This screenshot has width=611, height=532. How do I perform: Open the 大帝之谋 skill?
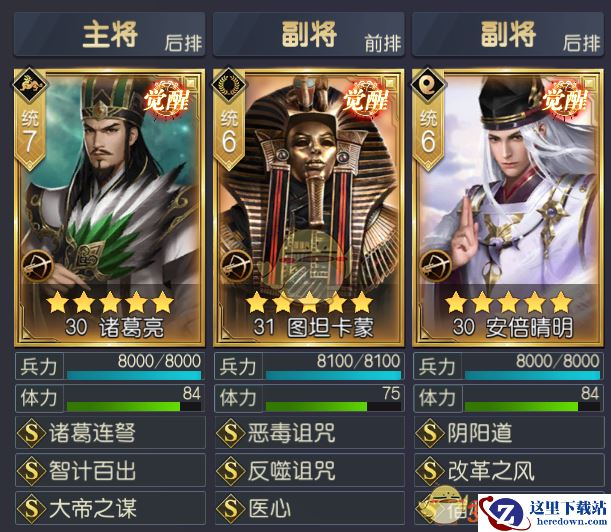(x=110, y=508)
